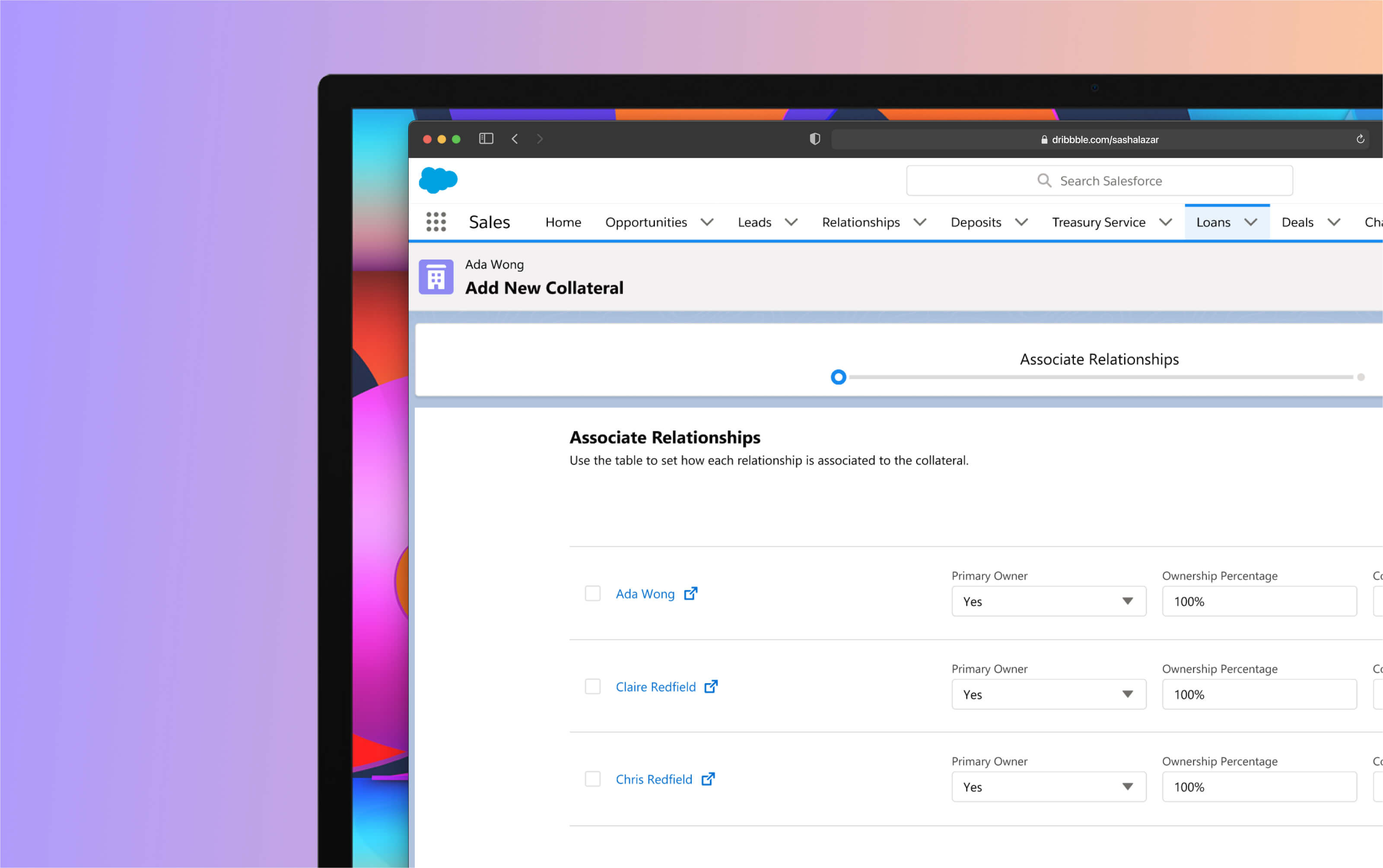This screenshot has width=1383, height=868.
Task: Click the Search Salesforce field
Action: point(1099,181)
